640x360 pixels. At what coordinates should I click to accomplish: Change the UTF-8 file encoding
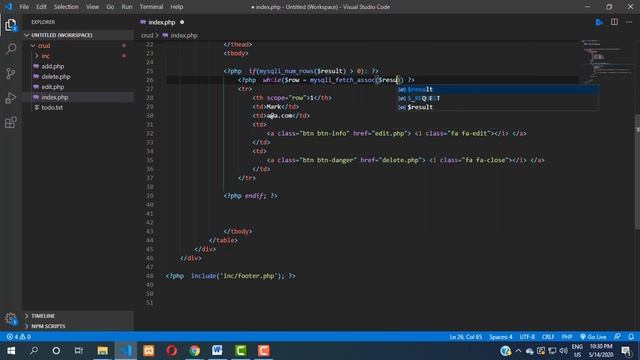tap(527, 337)
